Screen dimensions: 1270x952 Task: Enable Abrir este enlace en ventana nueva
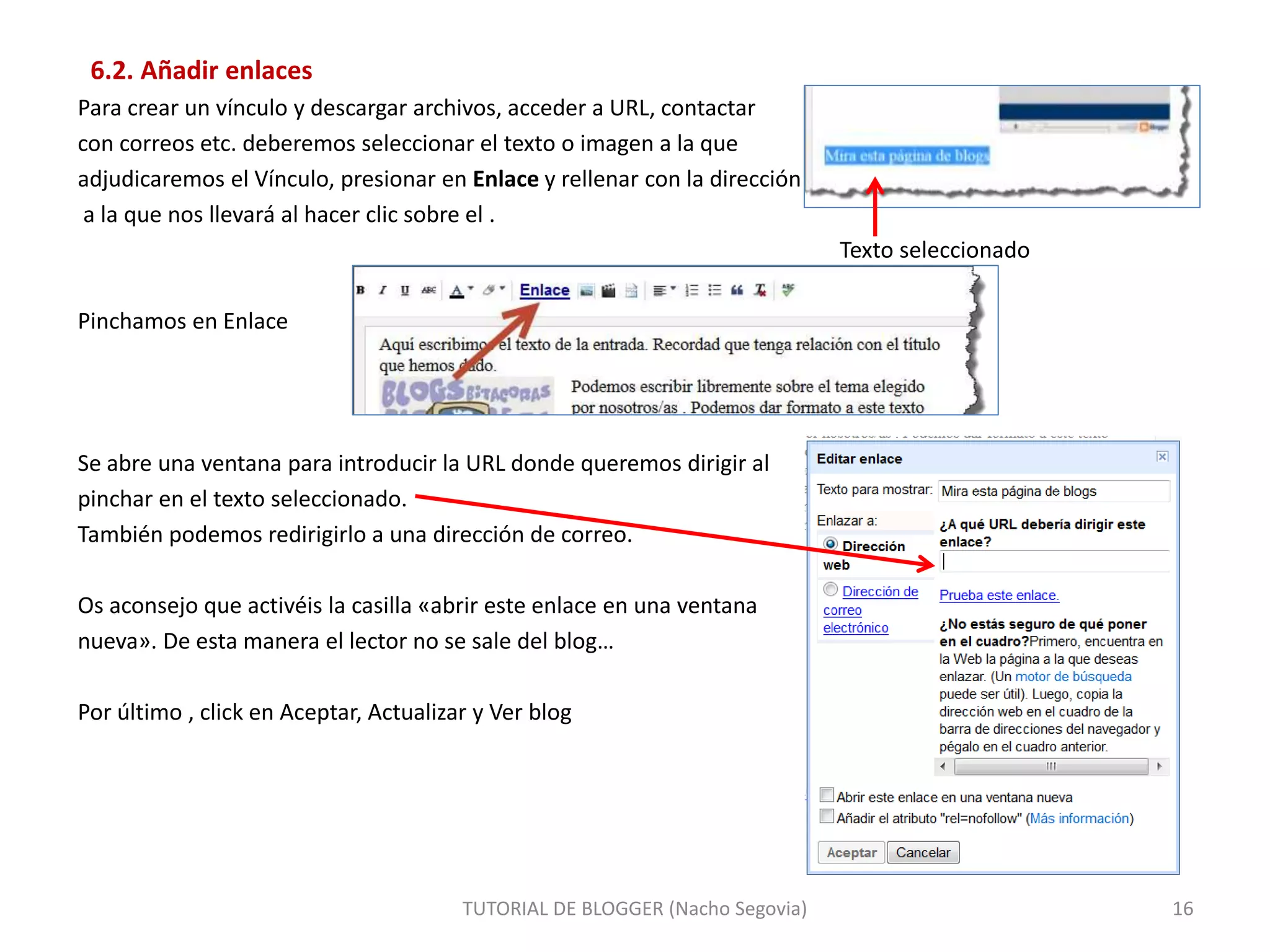pyautogui.click(x=827, y=795)
